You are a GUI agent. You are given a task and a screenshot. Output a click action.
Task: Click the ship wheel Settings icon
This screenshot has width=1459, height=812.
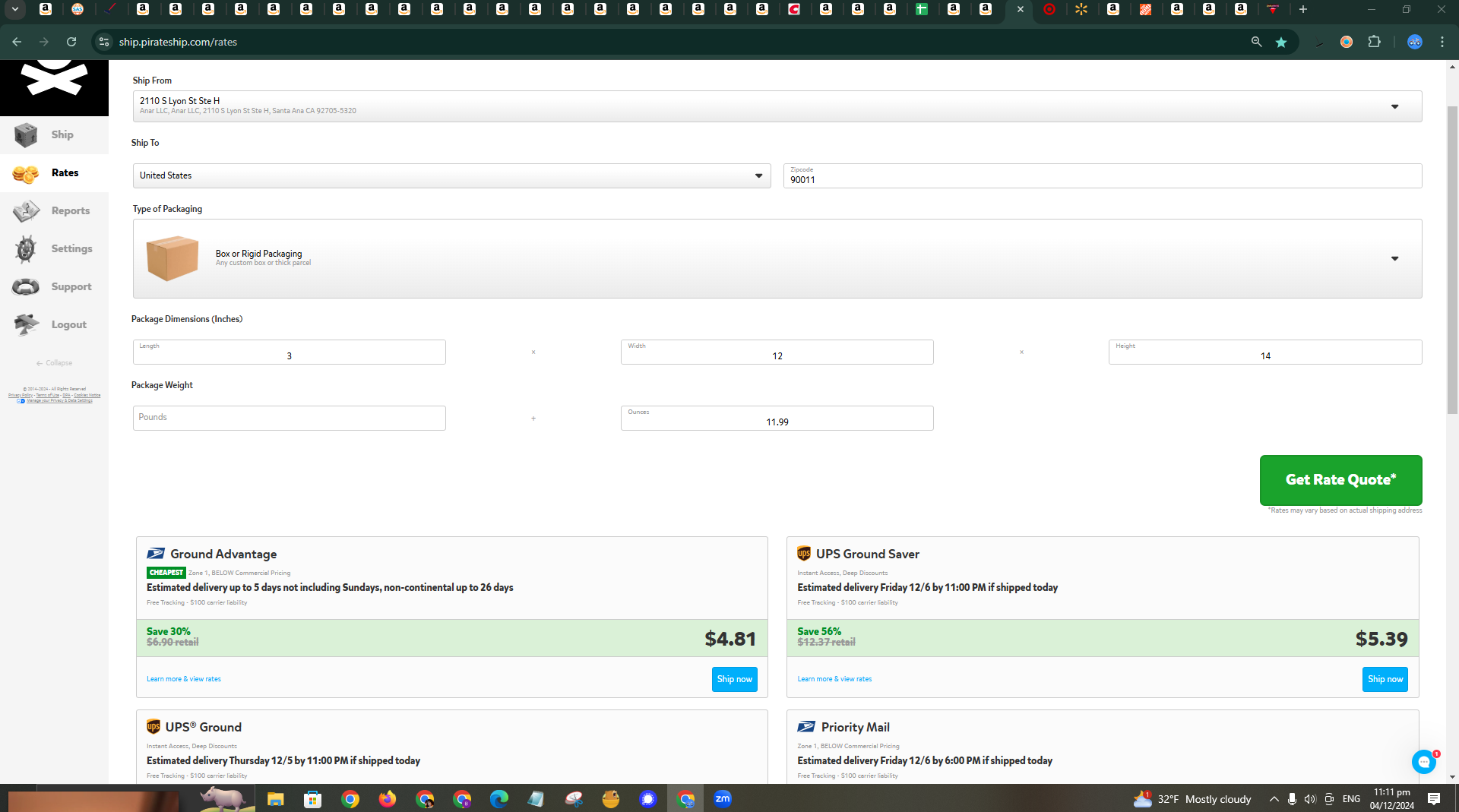[25, 249]
